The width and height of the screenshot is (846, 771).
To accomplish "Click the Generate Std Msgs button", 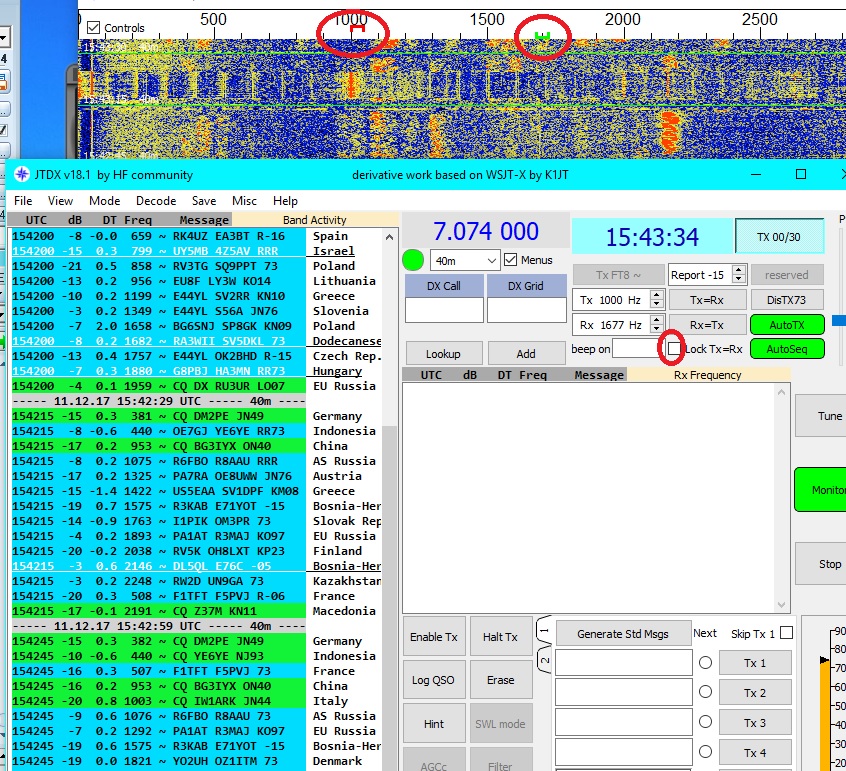I will pos(623,633).
